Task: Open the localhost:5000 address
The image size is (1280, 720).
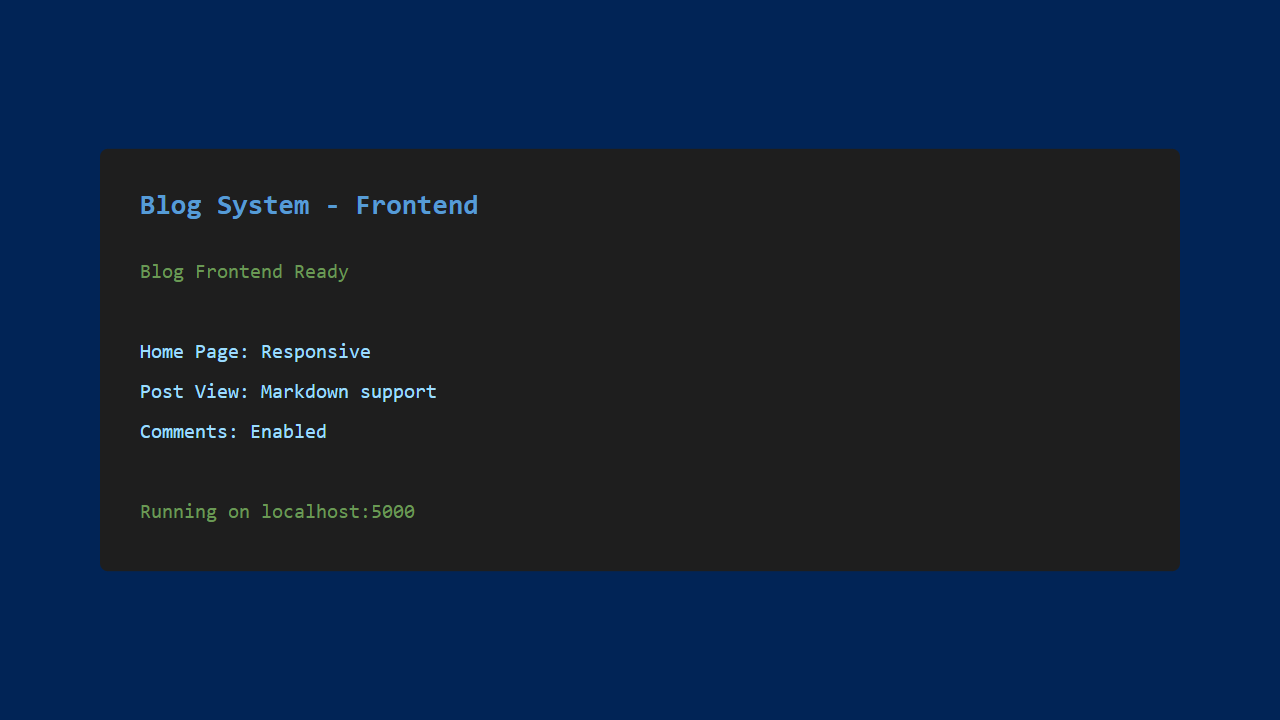Action: [x=337, y=512]
